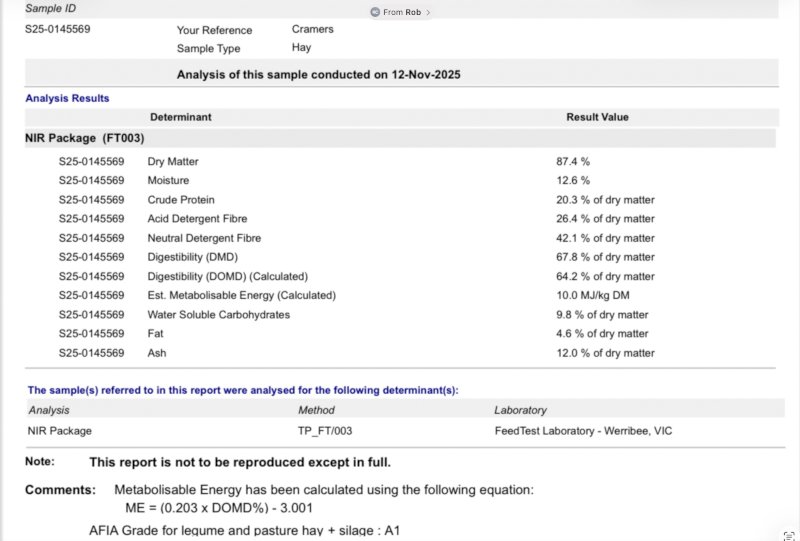Click the Determinant column header

click(x=180, y=117)
